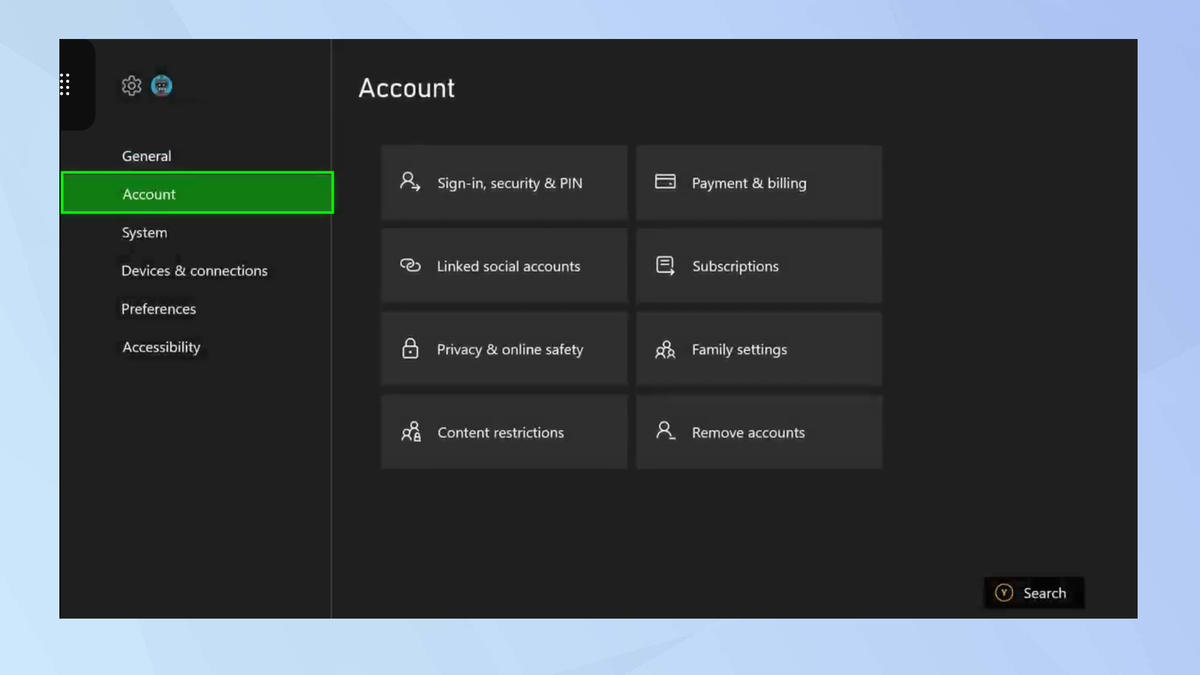Click the Y button search prompt icon

pyautogui.click(x=1004, y=592)
